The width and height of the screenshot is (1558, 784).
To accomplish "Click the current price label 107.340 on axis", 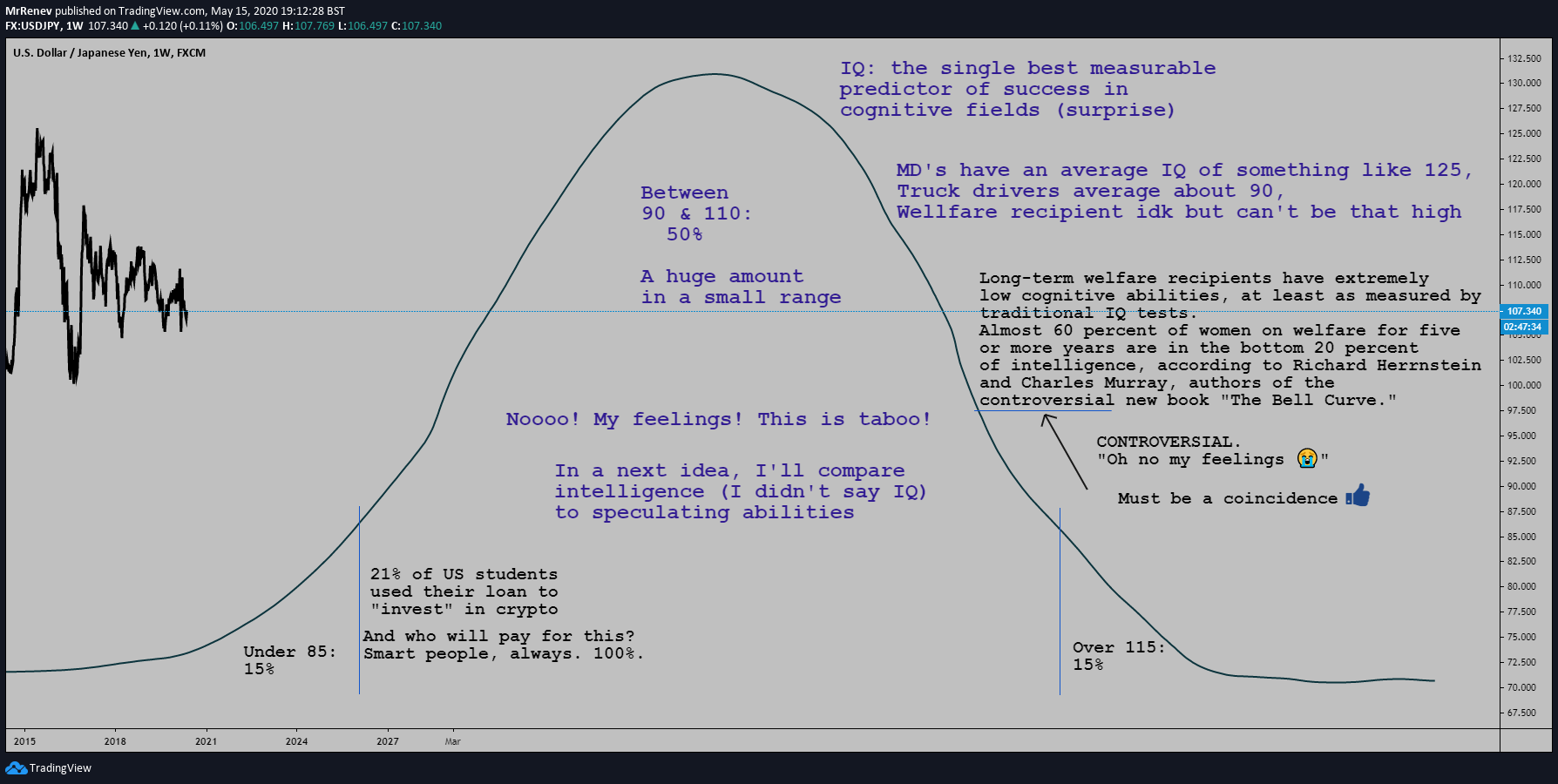I will point(1524,311).
